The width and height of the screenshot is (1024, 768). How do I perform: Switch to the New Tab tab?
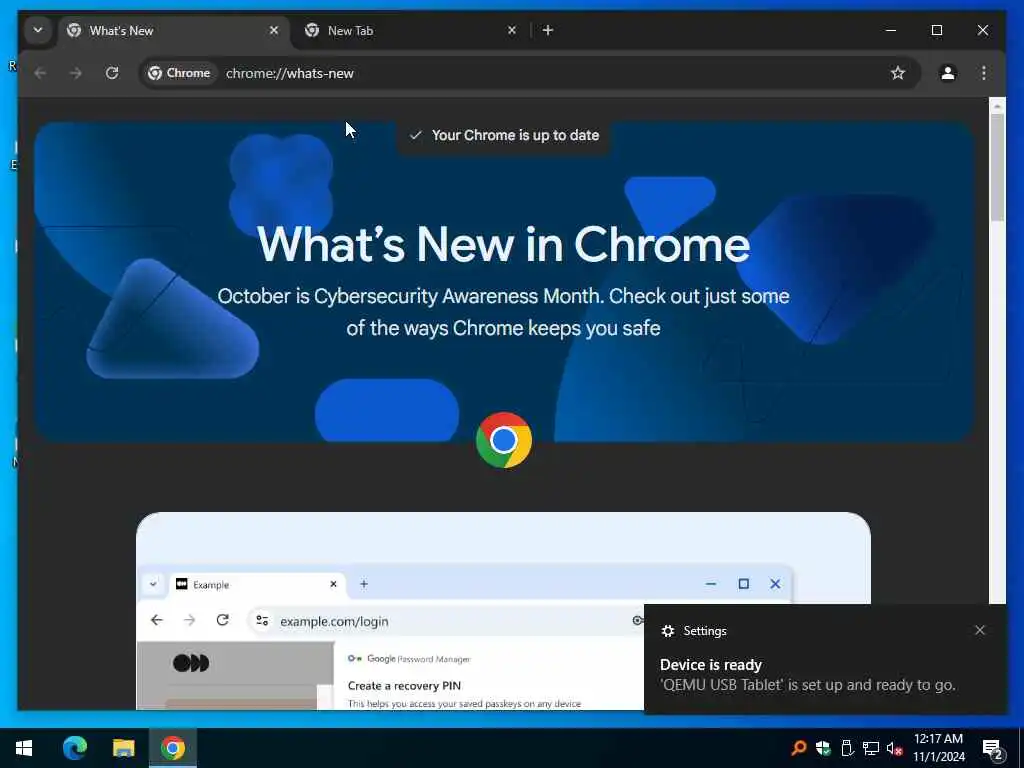tap(410, 31)
